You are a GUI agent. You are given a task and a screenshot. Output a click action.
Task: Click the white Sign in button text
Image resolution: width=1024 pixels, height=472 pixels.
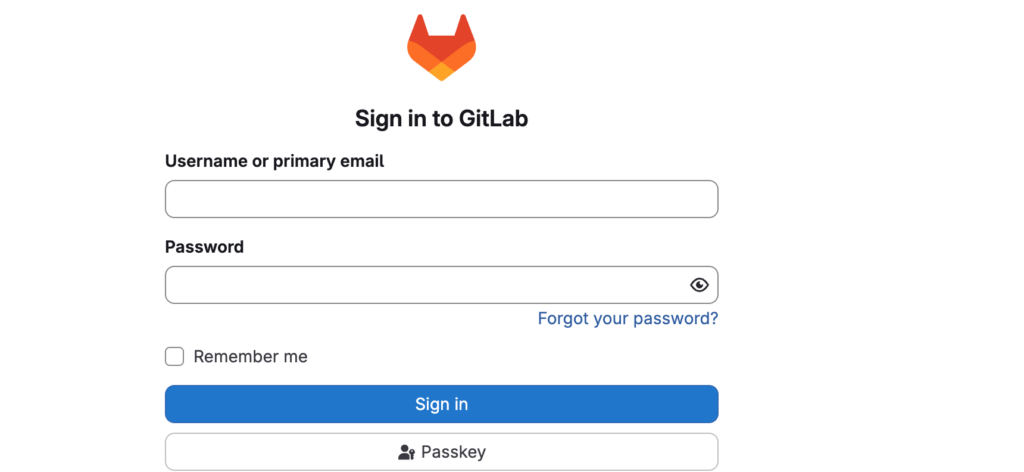(441, 404)
